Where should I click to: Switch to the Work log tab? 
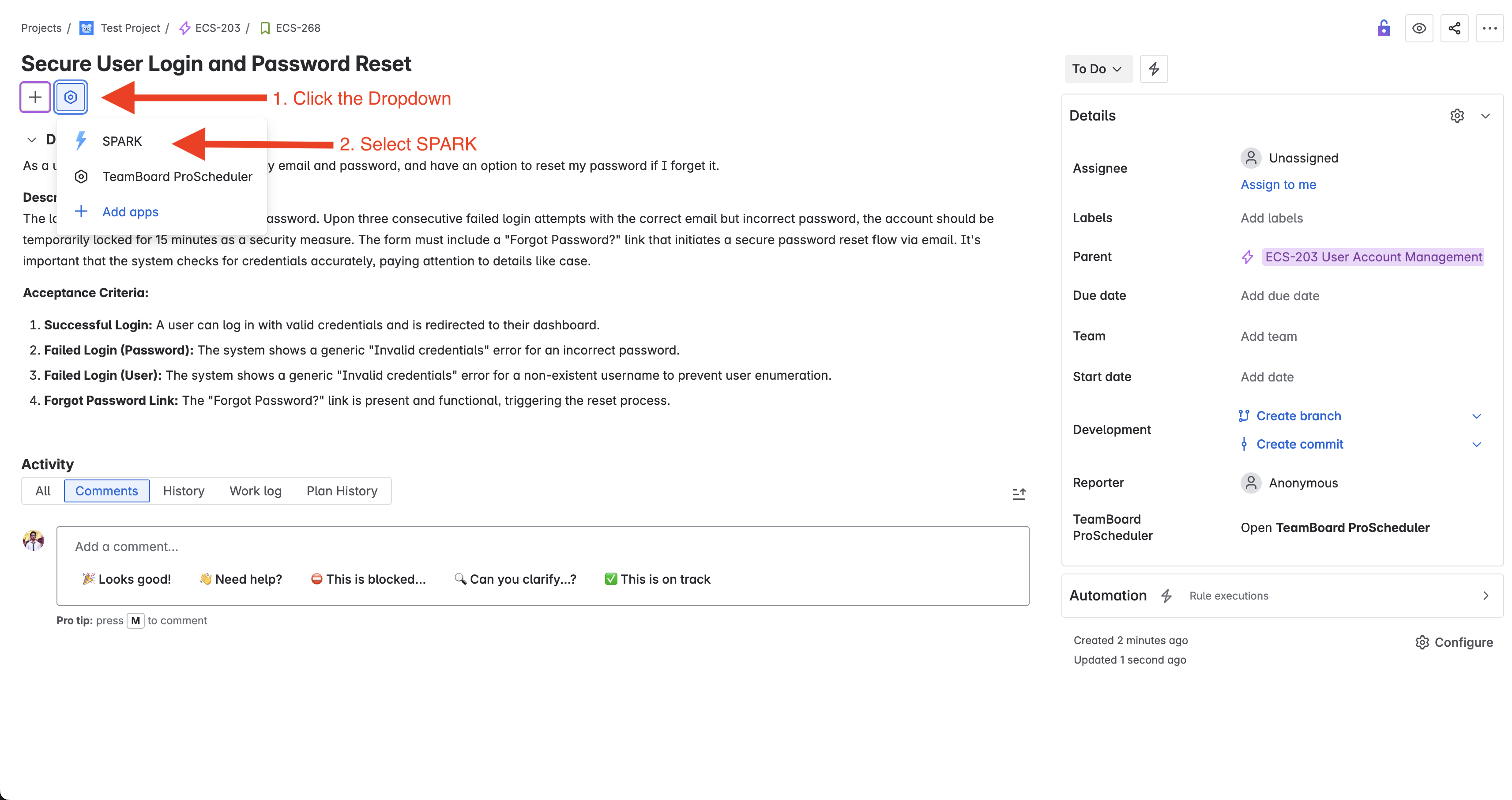(x=255, y=491)
